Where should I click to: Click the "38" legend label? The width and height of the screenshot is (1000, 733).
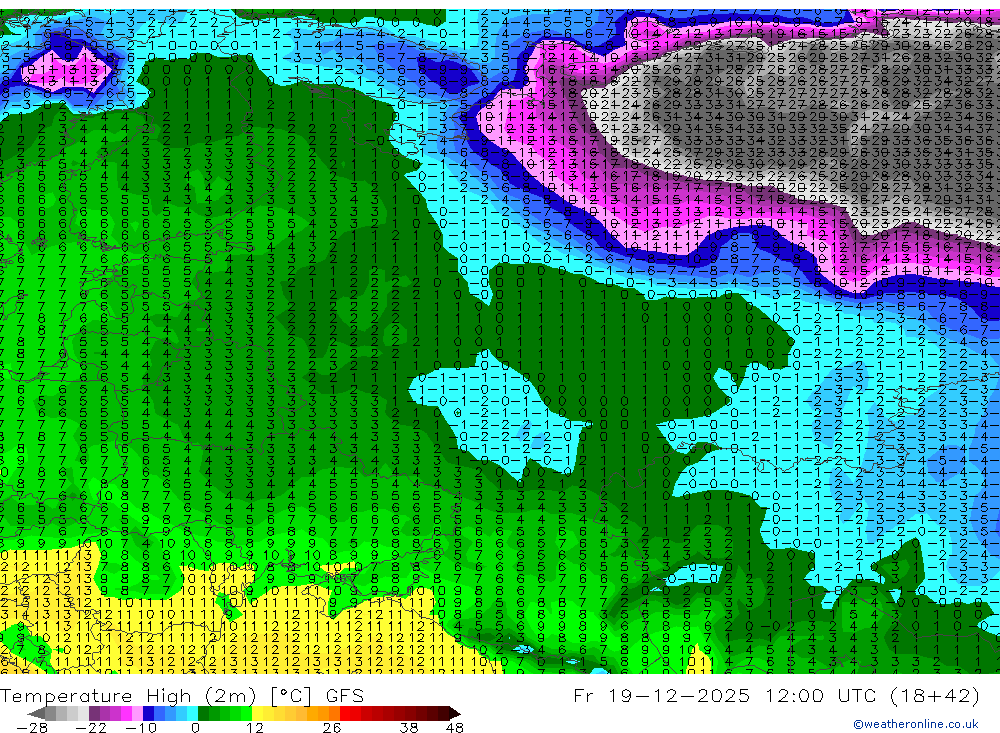coord(408,727)
